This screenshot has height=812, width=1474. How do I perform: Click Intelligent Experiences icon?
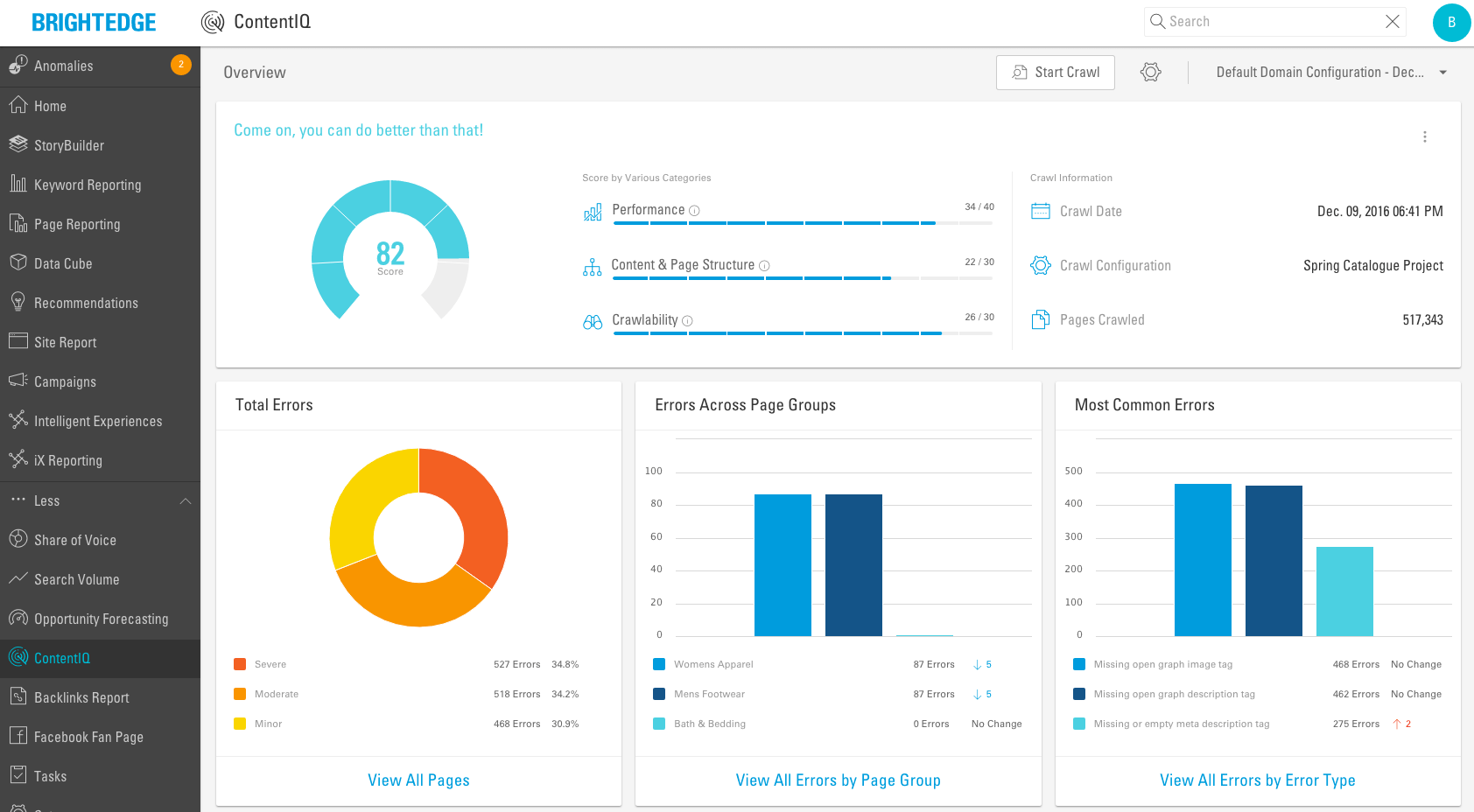(x=18, y=420)
